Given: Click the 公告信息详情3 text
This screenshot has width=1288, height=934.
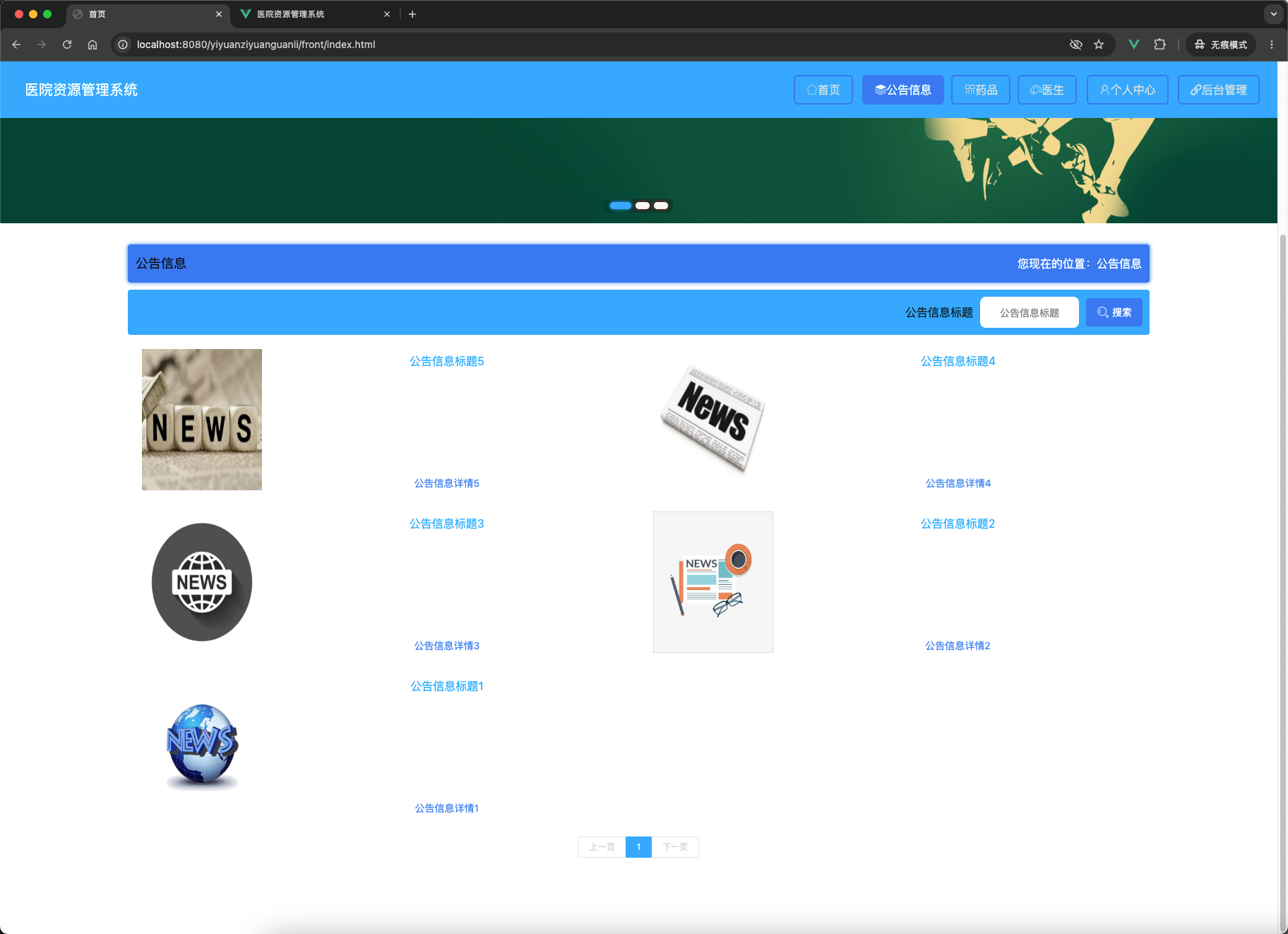Looking at the screenshot, I should tap(447, 646).
